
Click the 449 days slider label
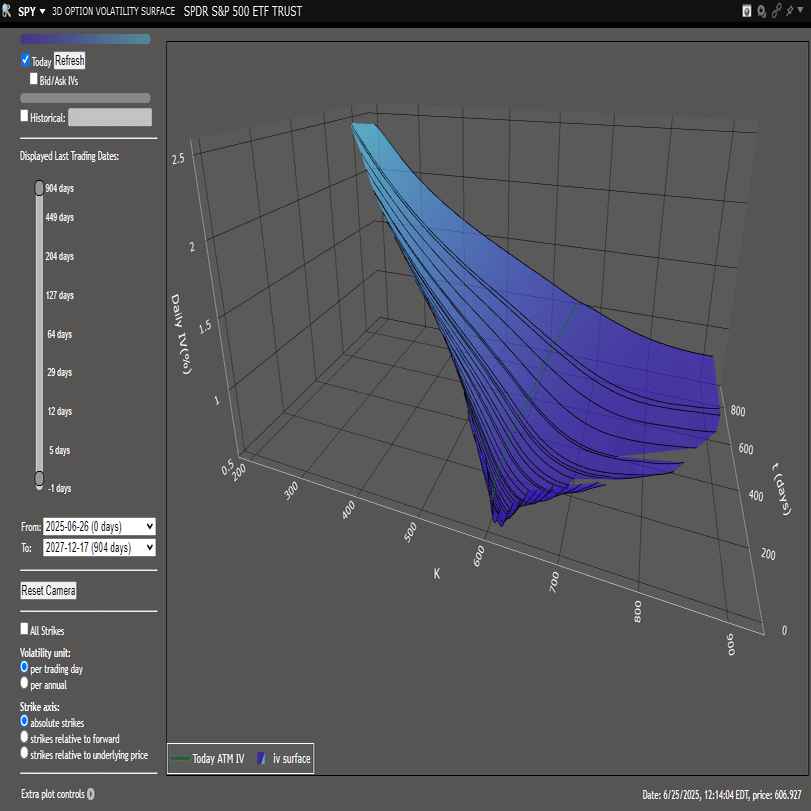59,217
